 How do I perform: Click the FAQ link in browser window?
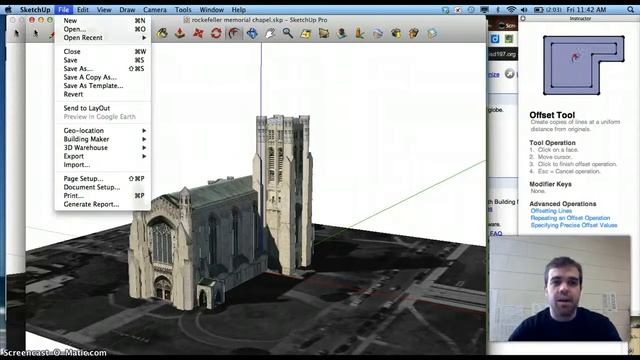[496, 233]
